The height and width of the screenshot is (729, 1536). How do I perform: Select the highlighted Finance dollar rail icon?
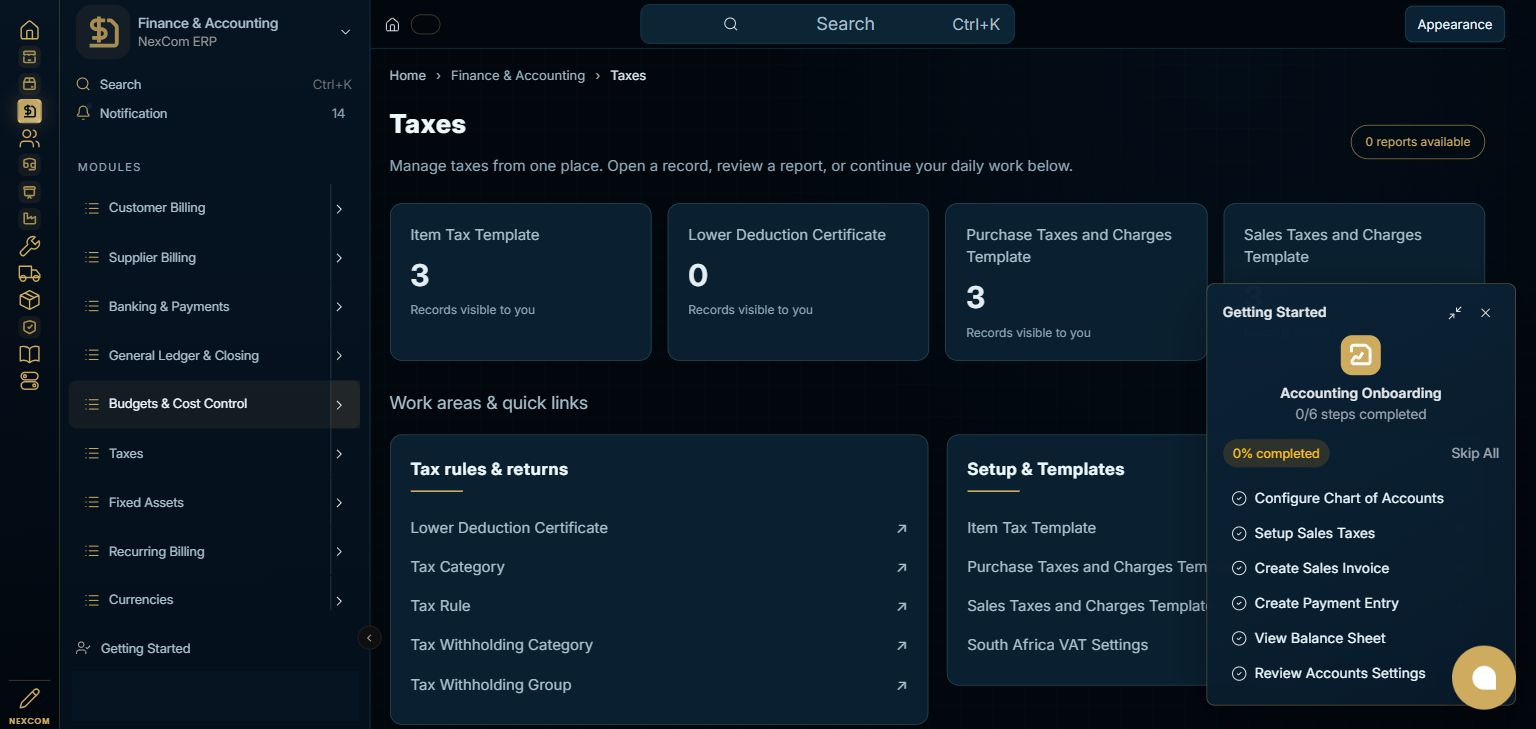pos(29,111)
